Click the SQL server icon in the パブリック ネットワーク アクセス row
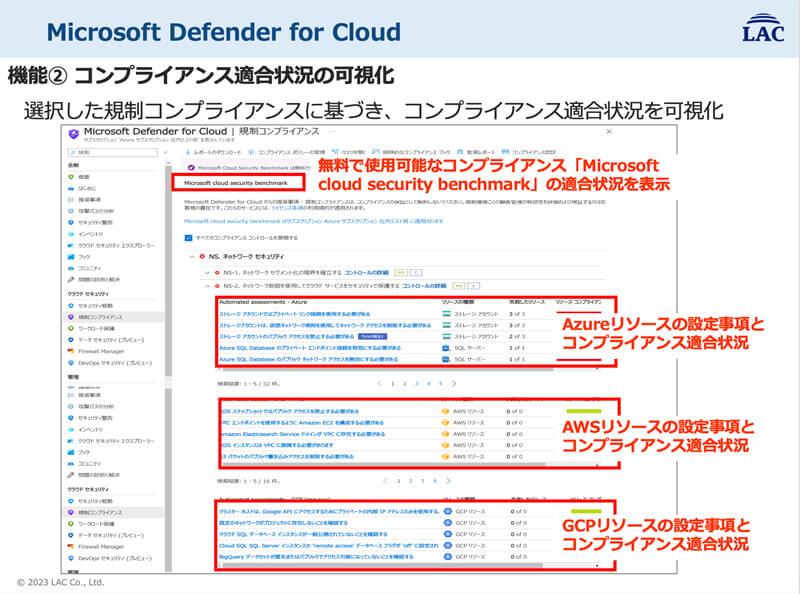Image resolution: width=800 pixels, height=594 pixels. pyautogui.click(x=446, y=359)
